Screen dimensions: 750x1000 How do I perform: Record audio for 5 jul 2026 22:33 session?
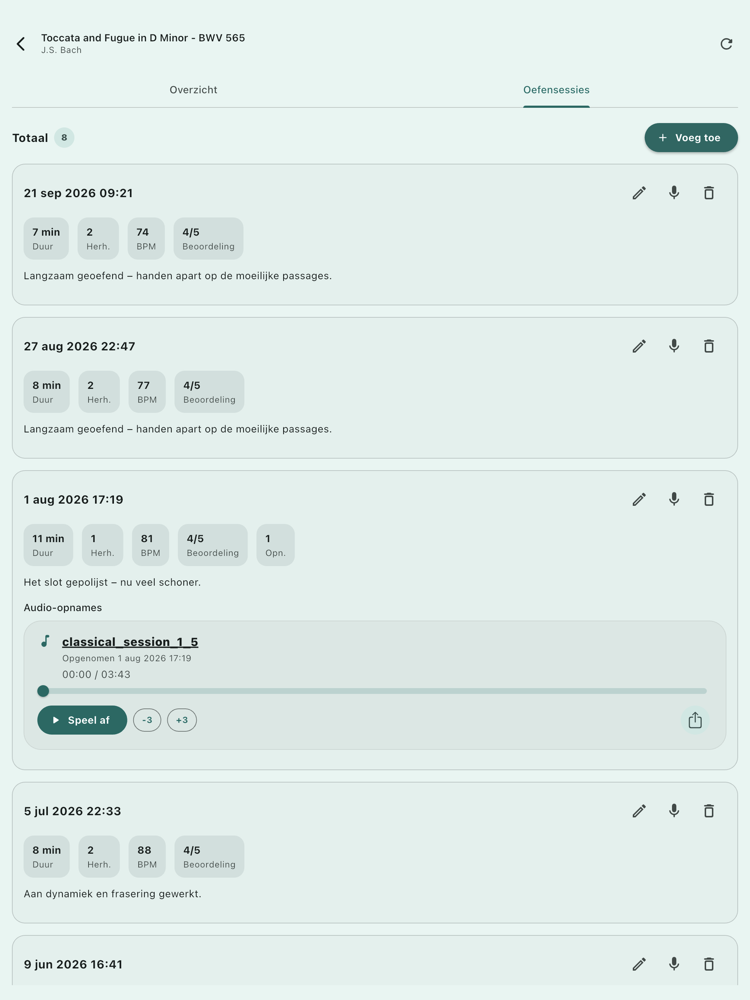coord(674,811)
